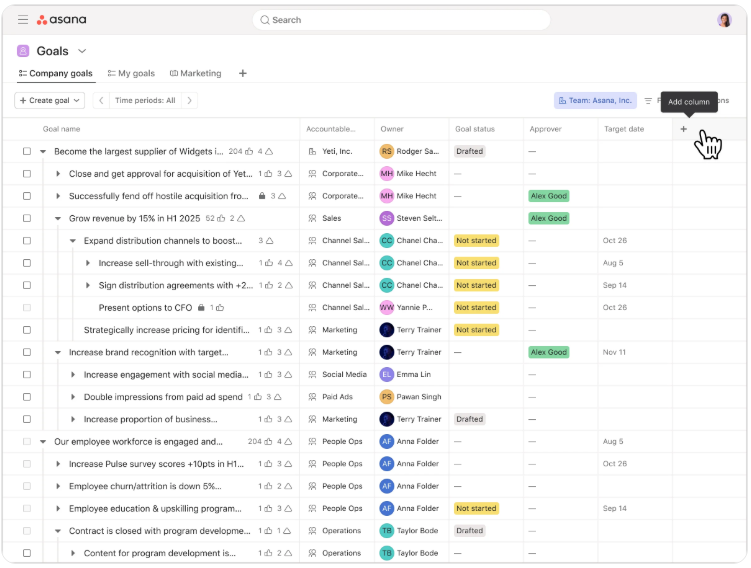Expand Sign distribution agreements goal
The image size is (751, 568).
[88, 285]
